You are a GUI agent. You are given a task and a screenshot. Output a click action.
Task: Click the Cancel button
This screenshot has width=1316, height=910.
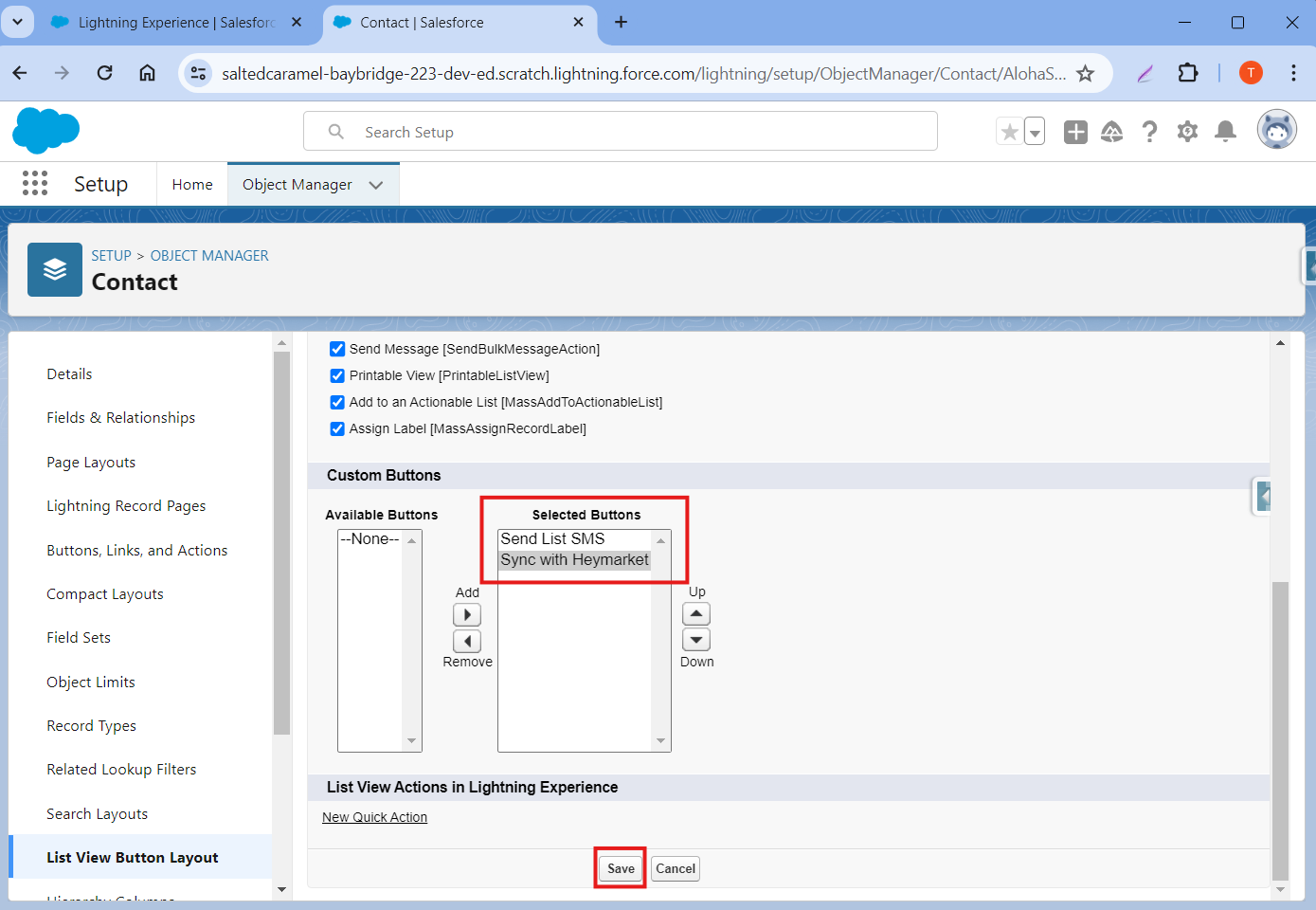coord(676,868)
